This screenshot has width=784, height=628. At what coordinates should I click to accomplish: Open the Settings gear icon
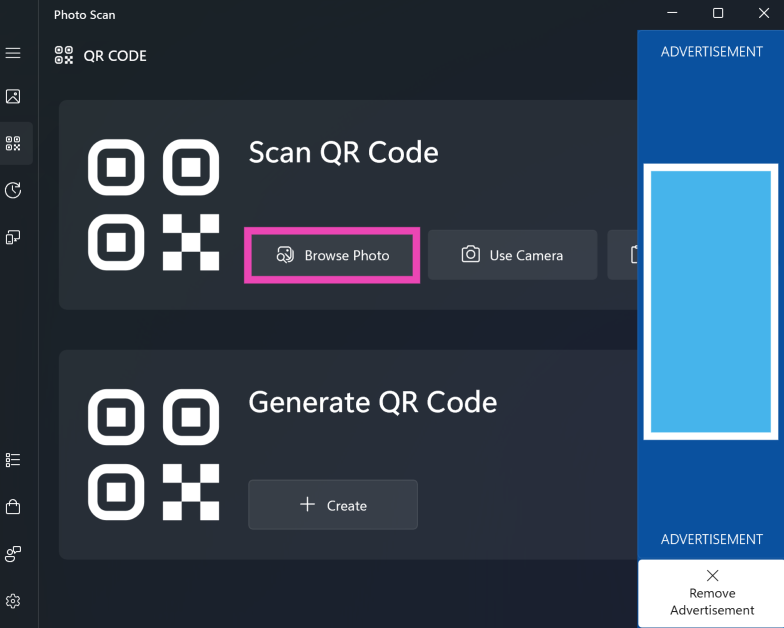point(13,601)
